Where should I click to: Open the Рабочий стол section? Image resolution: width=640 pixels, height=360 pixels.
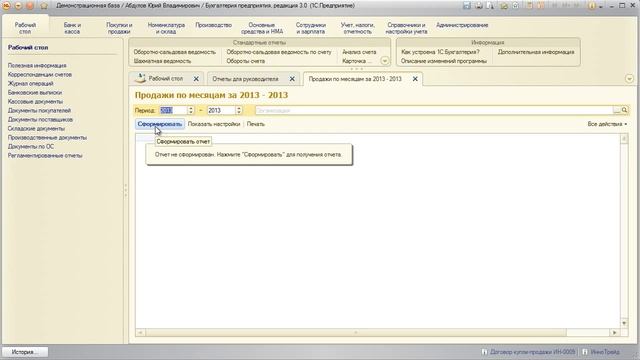click(x=25, y=28)
